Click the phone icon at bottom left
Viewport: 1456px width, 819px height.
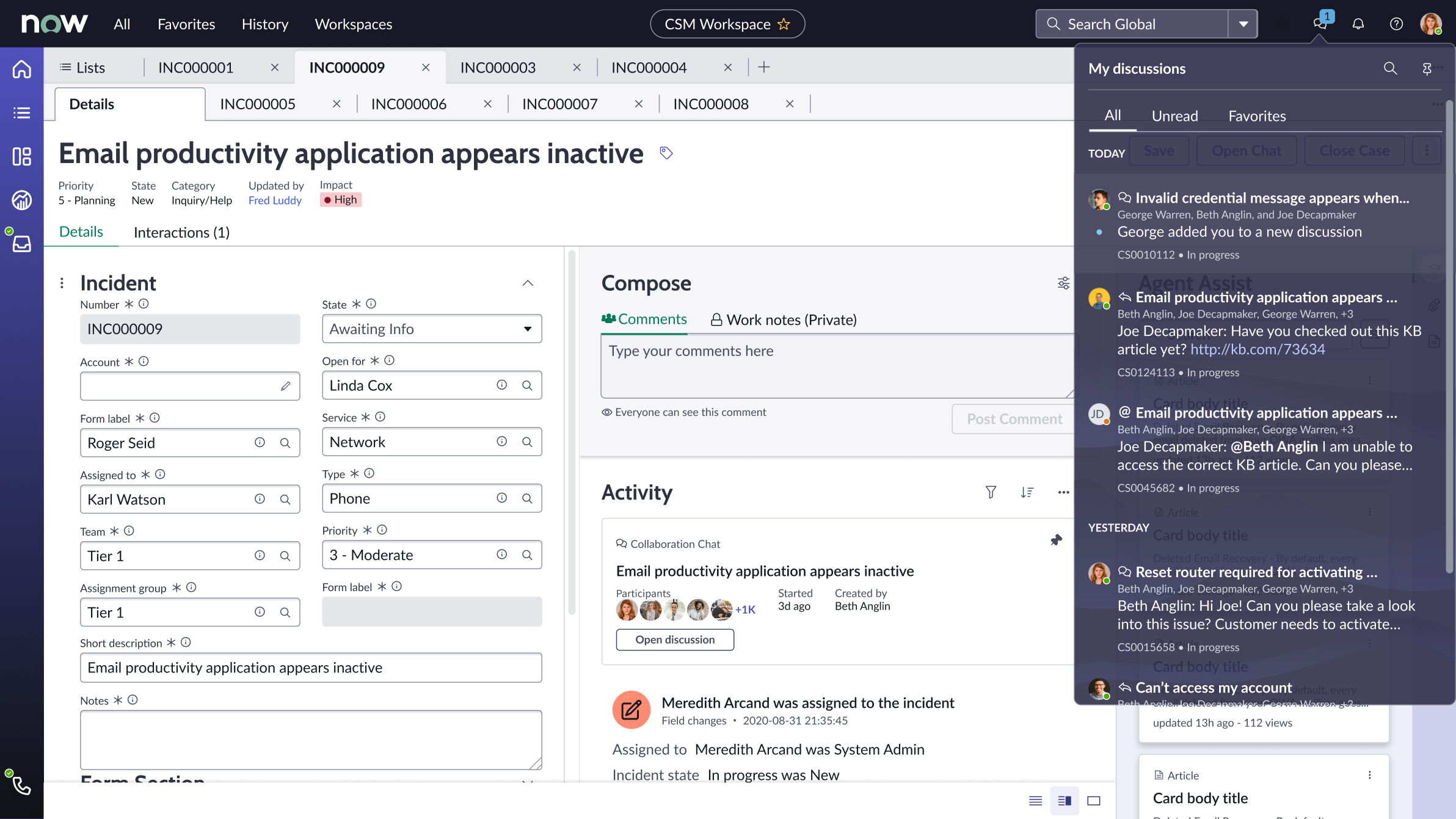[x=22, y=785]
